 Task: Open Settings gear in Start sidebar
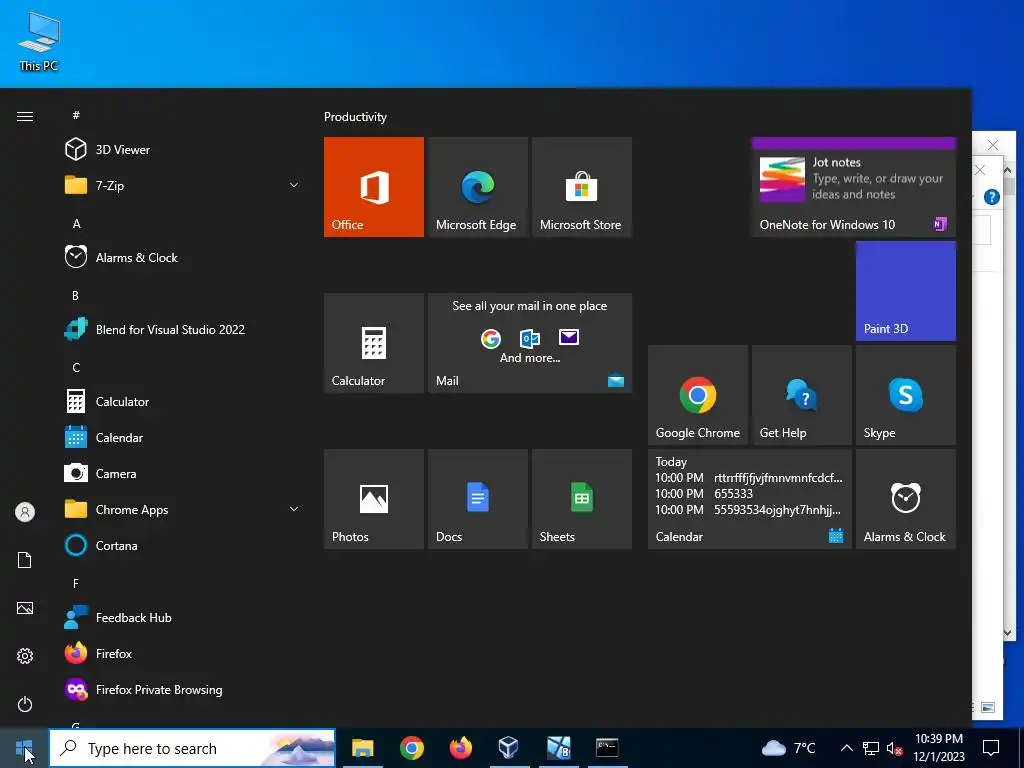25,656
